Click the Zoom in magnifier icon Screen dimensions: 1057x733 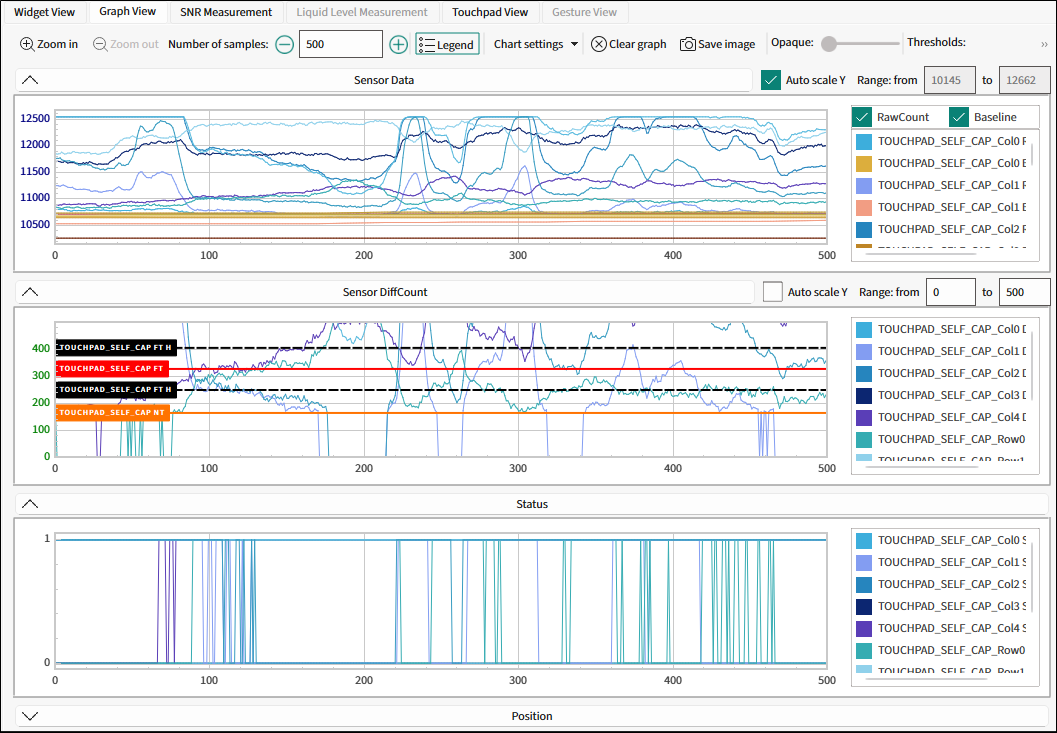(x=27, y=45)
